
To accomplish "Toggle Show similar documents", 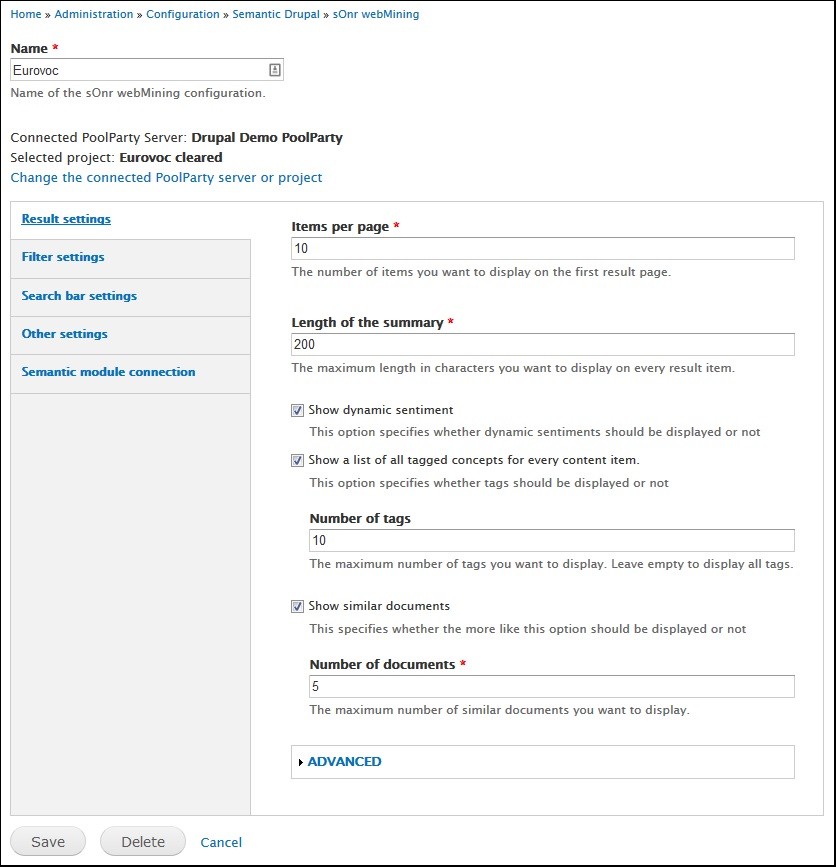I will click(297, 606).
